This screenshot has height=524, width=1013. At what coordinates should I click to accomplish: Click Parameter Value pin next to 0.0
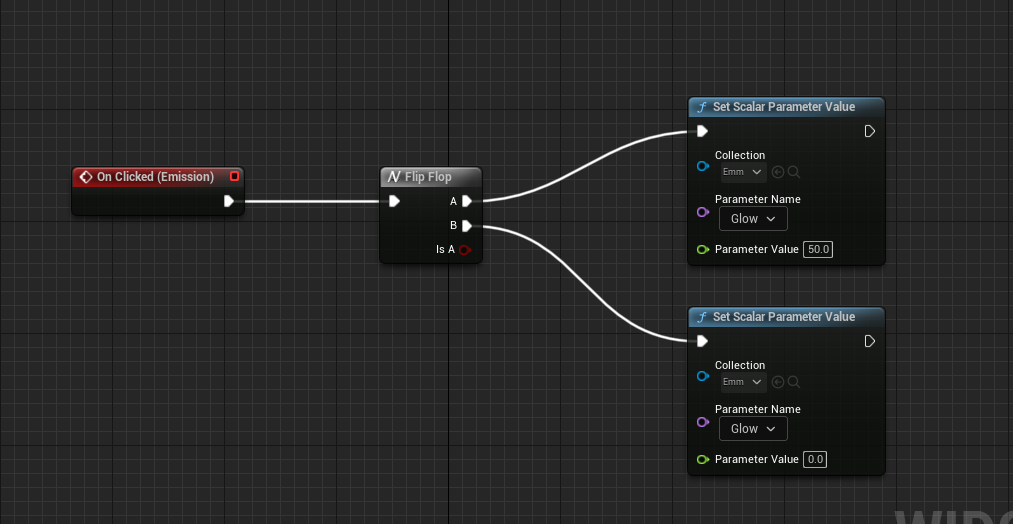703,459
